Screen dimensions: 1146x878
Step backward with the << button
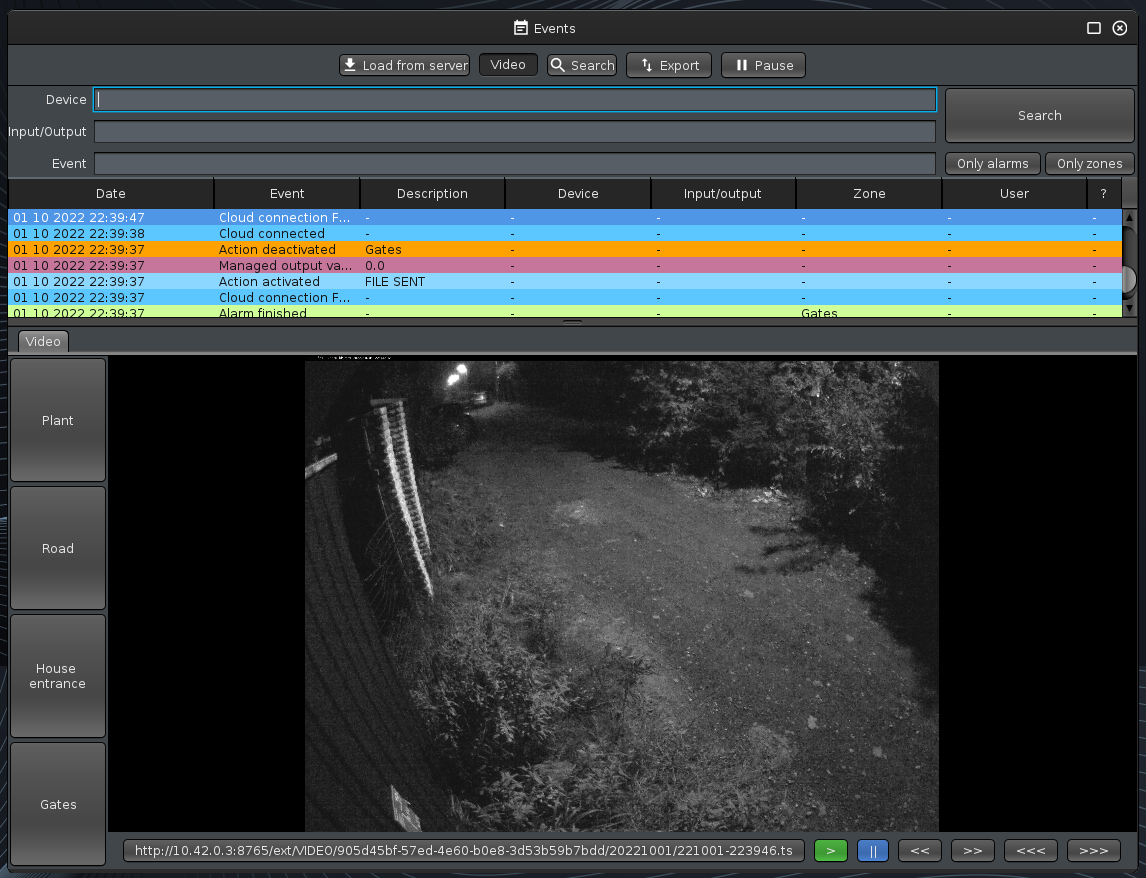coord(920,850)
